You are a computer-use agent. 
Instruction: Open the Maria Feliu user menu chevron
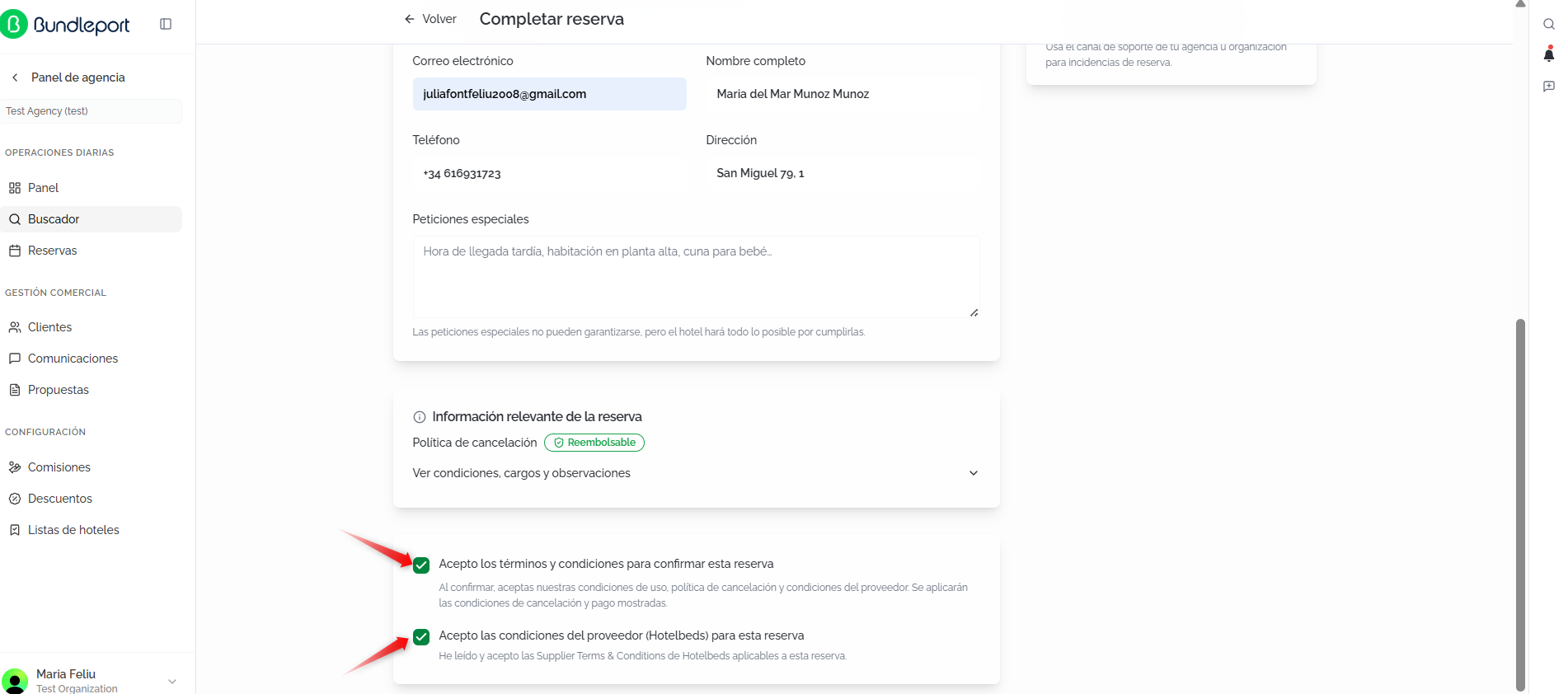pyautogui.click(x=172, y=681)
